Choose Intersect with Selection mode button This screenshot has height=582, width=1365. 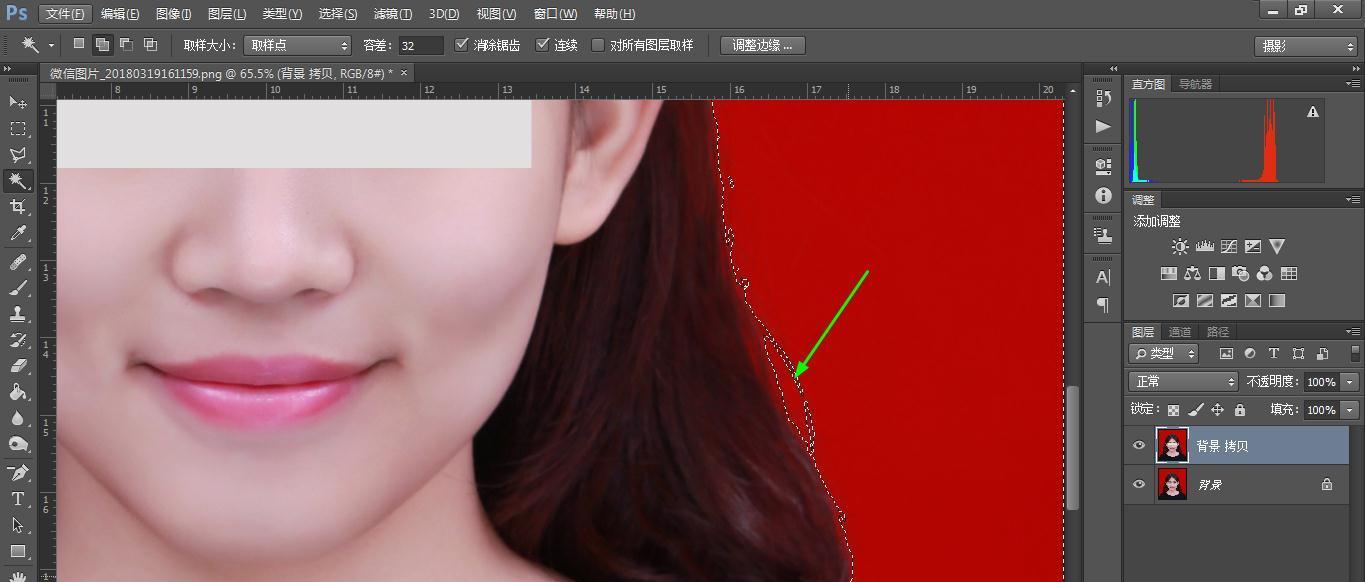click(150, 45)
